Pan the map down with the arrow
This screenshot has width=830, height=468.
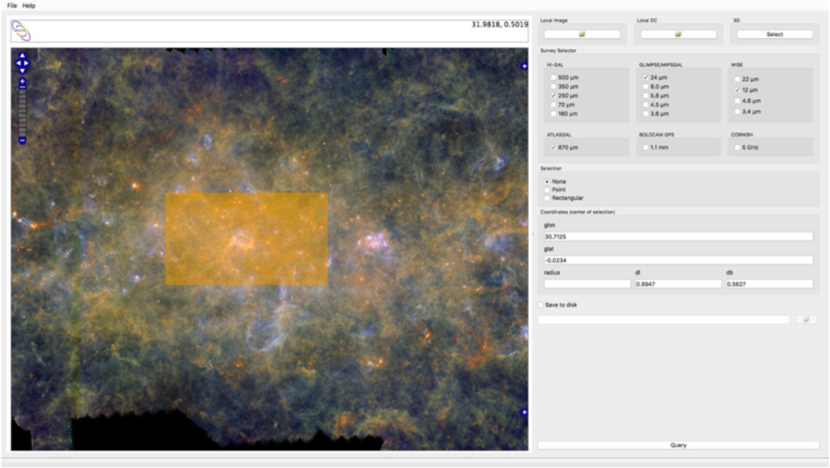click(x=22, y=70)
